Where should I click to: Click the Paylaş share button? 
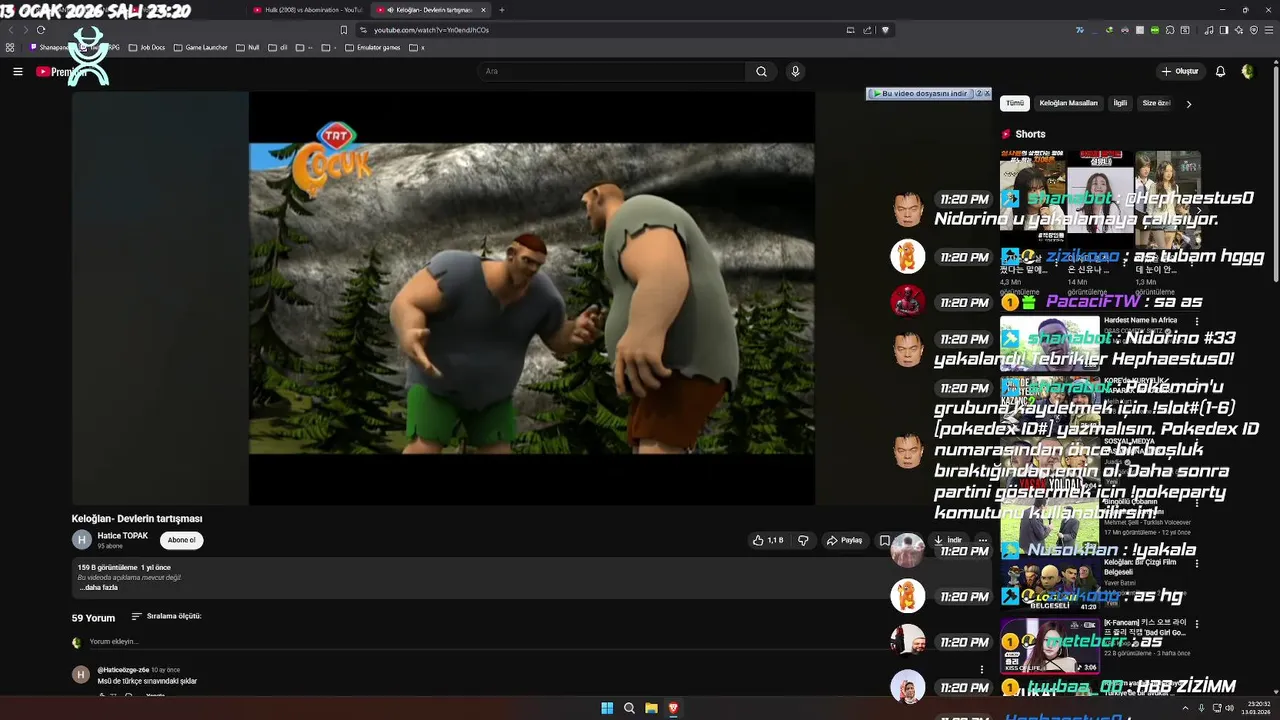(845, 540)
